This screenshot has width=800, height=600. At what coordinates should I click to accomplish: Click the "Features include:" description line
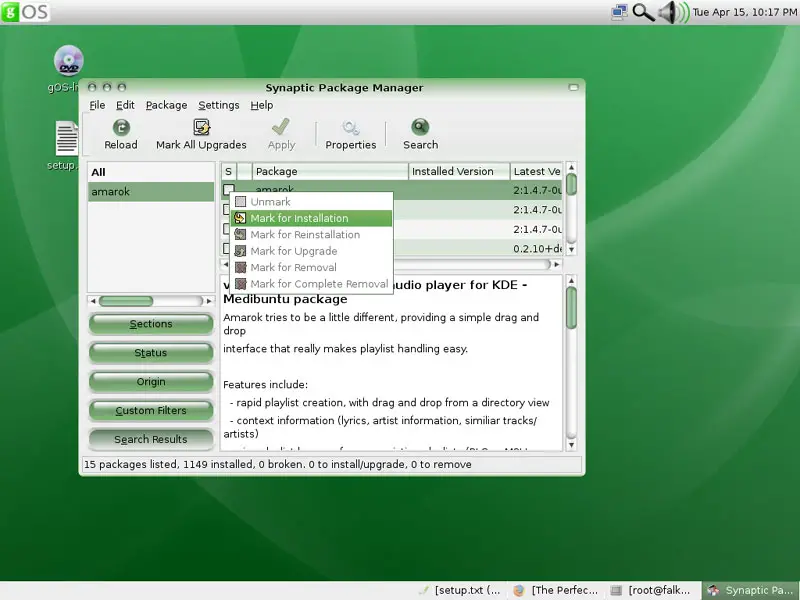click(x=265, y=385)
